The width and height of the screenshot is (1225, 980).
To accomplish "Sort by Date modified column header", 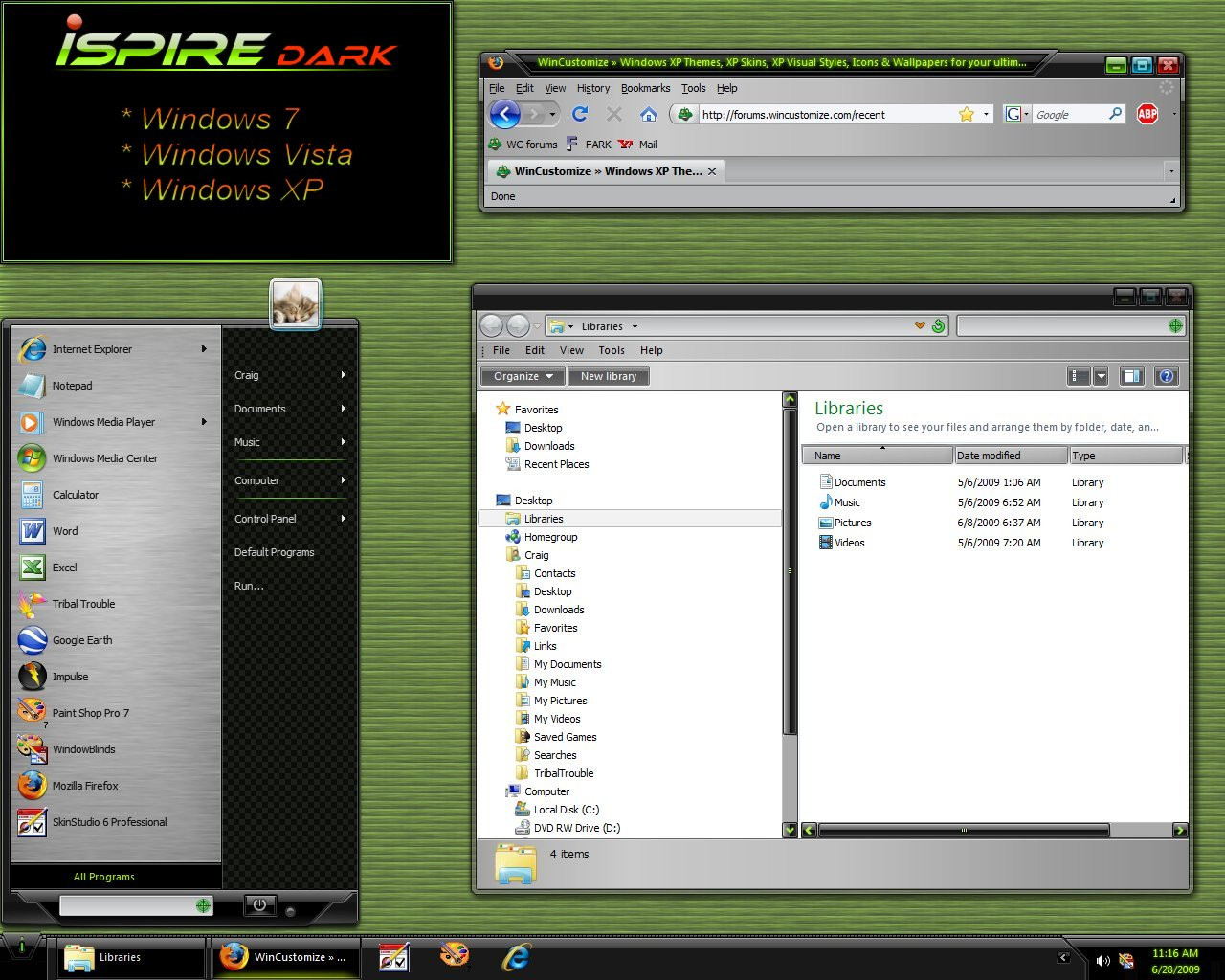I will (1010, 456).
